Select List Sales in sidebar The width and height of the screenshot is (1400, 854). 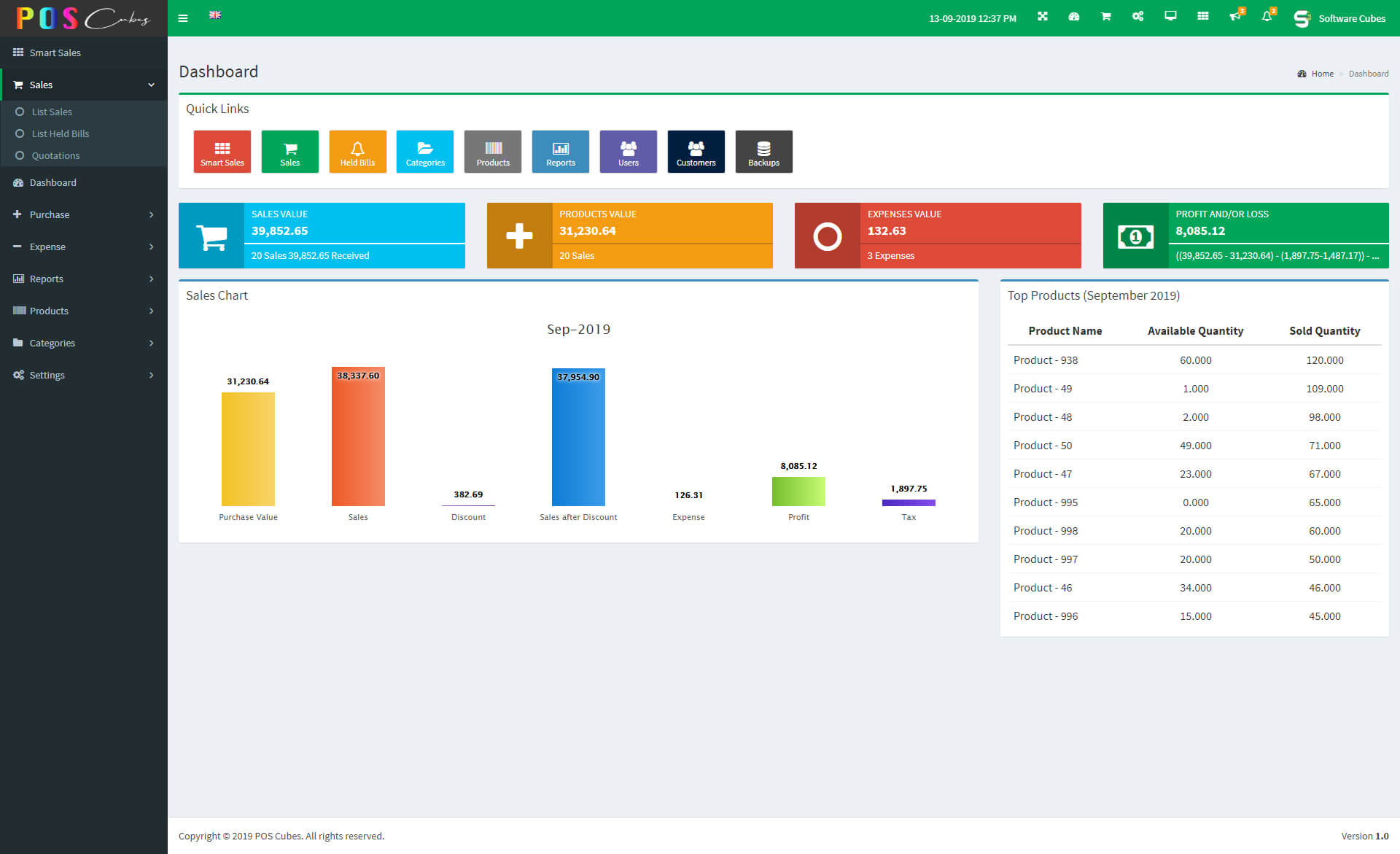click(52, 112)
